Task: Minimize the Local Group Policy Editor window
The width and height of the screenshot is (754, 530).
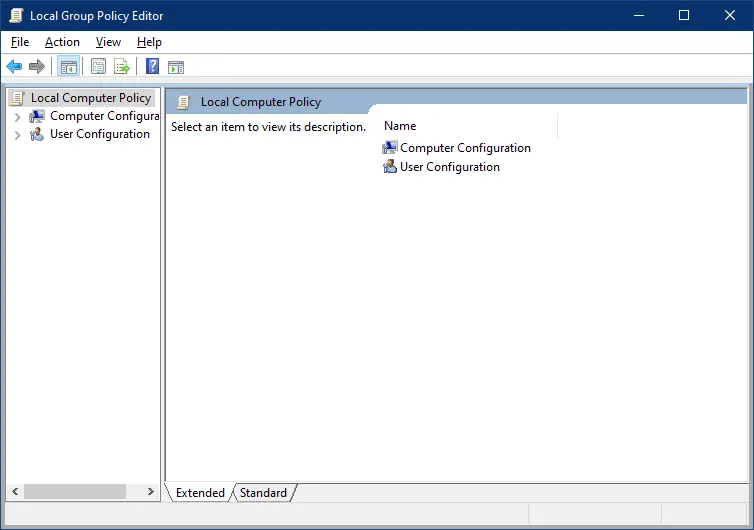Action: pos(639,15)
